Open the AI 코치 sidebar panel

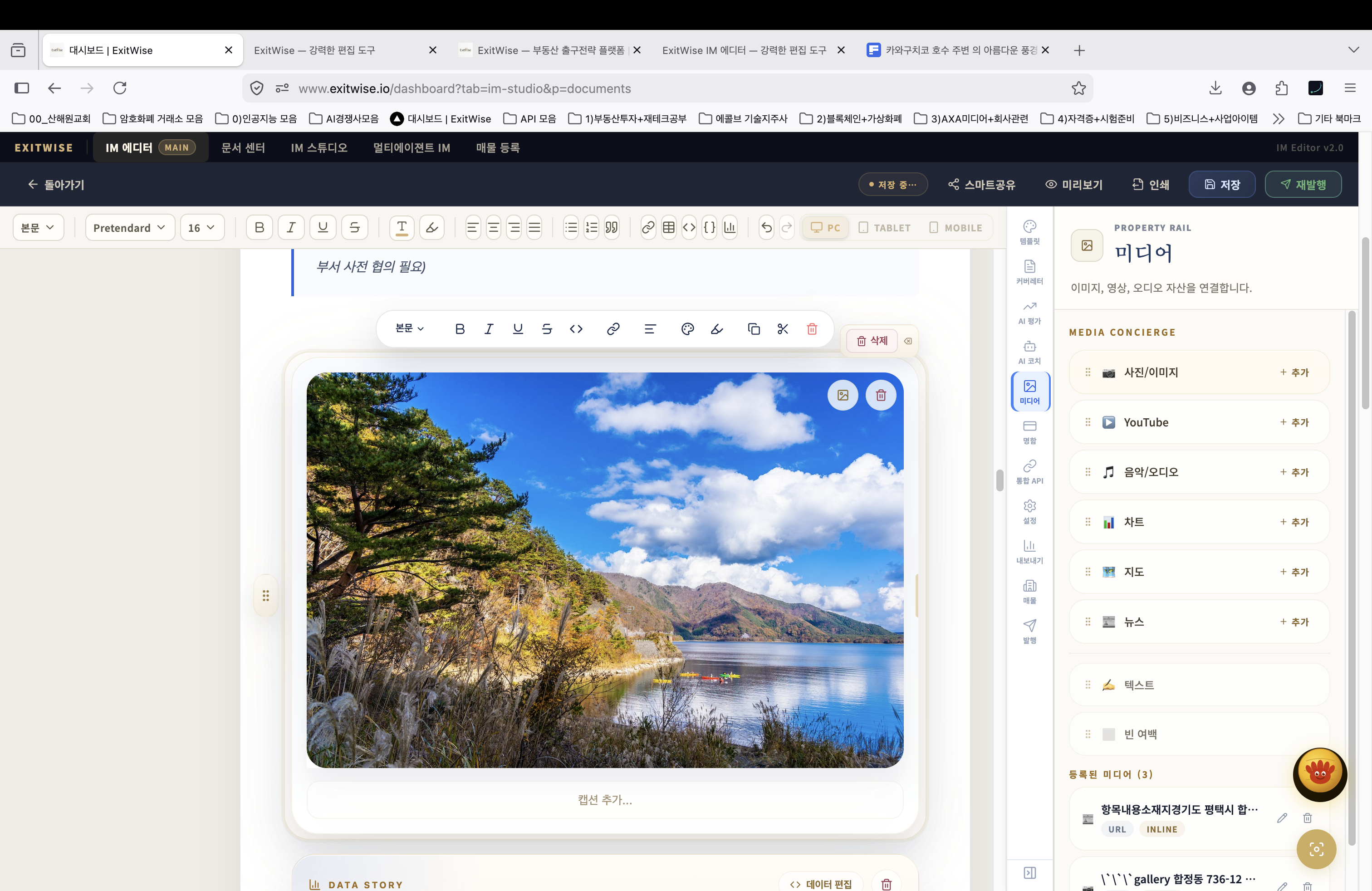1029,352
